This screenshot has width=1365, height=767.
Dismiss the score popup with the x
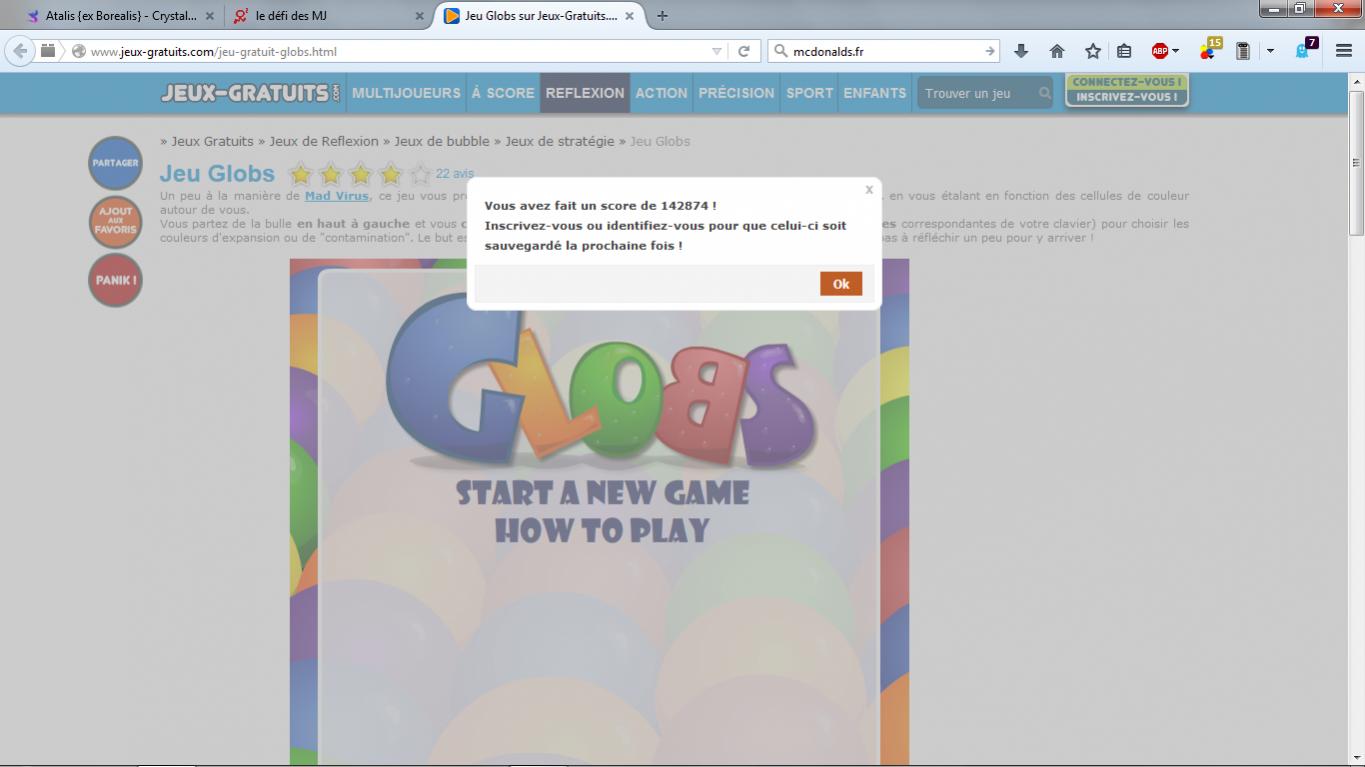[x=868, y=189]
